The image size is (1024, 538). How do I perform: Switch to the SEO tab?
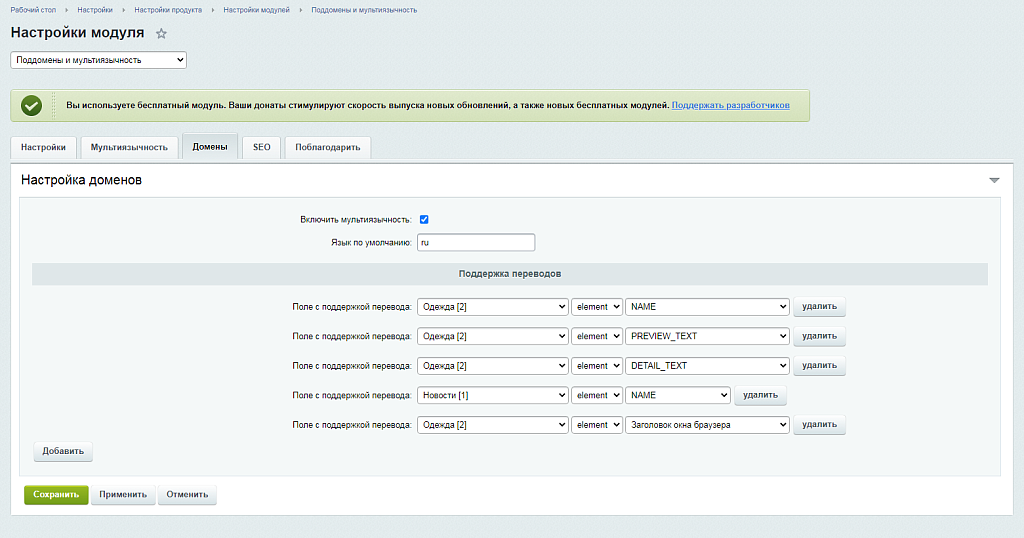point(261,147)
